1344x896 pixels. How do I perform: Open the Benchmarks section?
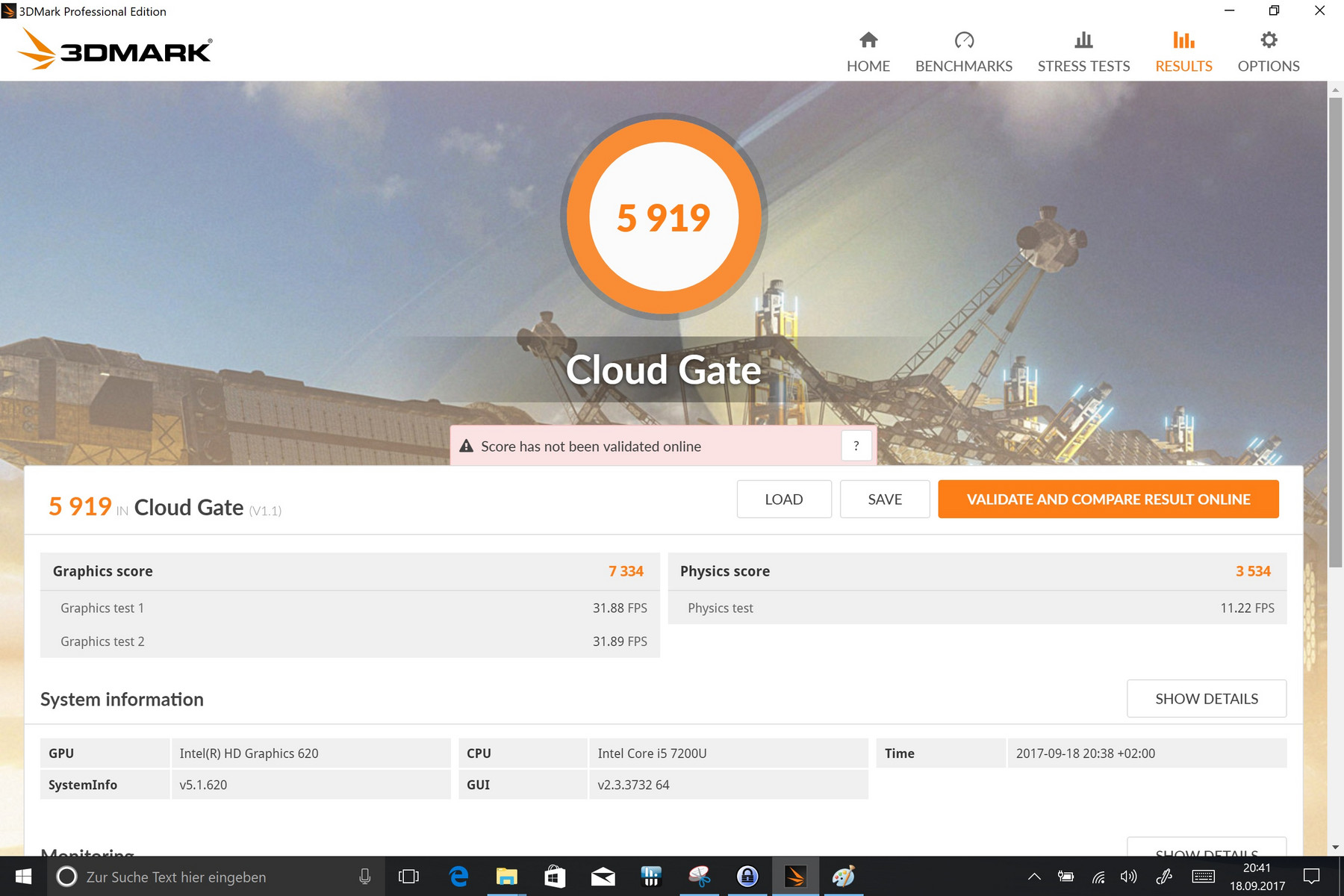pyautogui.click(x=963, y=52)
